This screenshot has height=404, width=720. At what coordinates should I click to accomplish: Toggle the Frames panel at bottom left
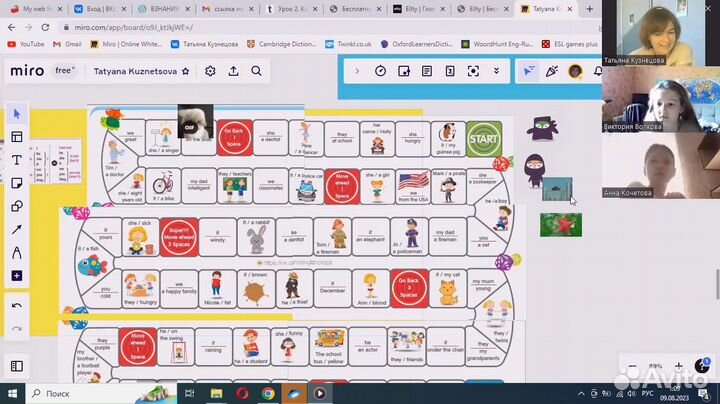point(17,367)
